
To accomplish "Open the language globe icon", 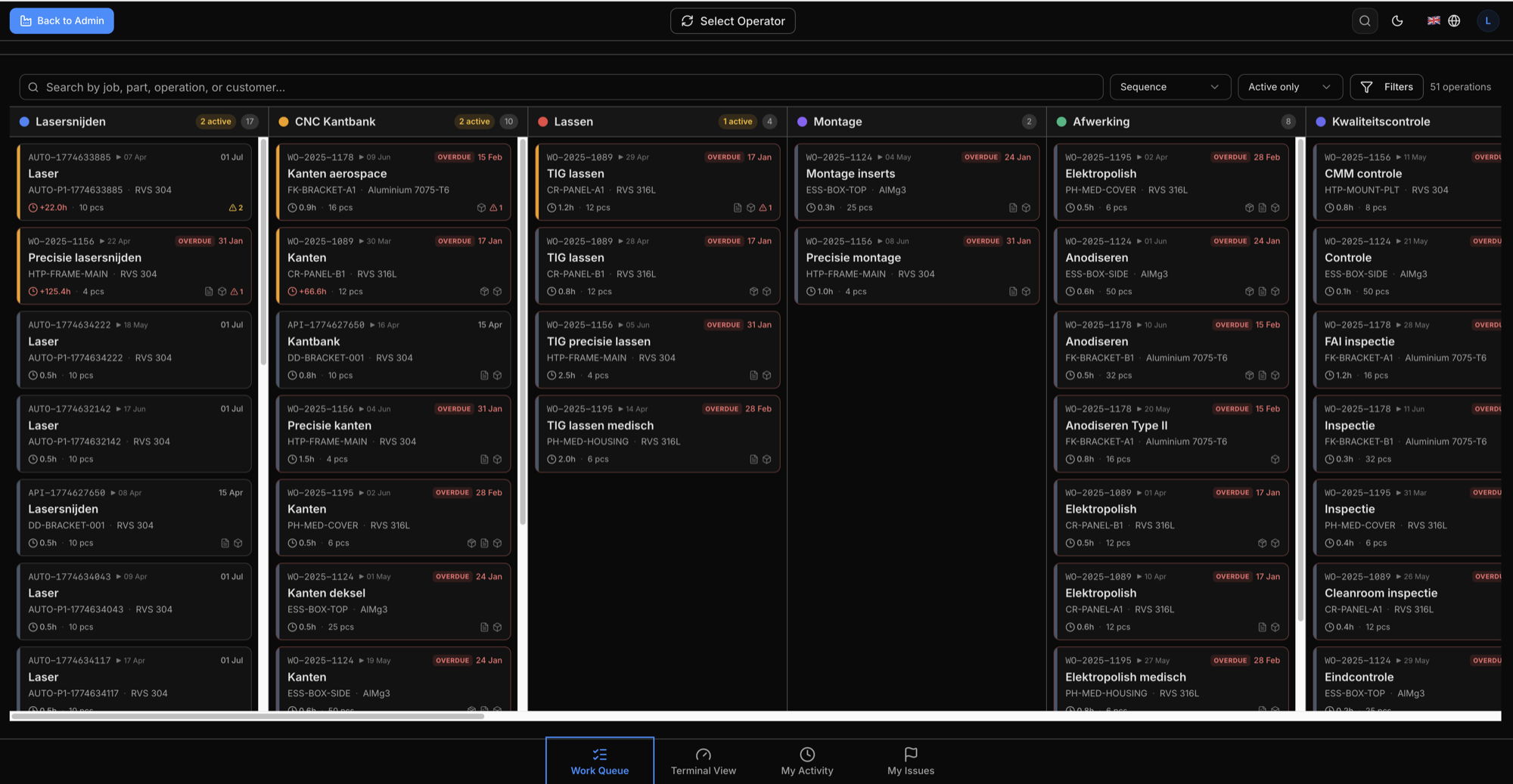I will point(1454,21).
